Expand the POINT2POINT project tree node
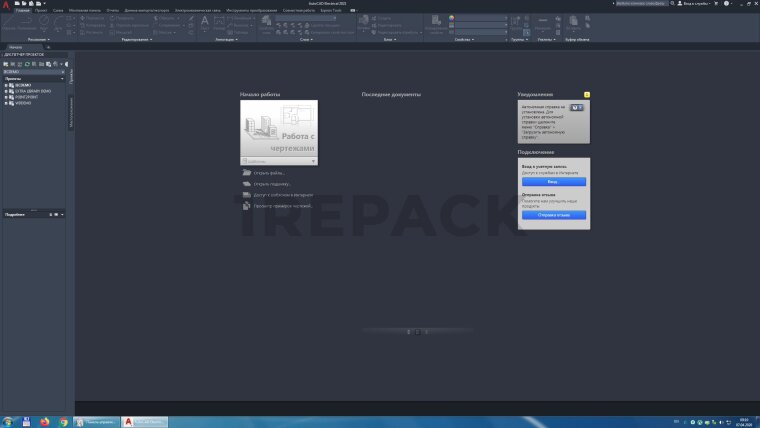 (x=5, y=96)
